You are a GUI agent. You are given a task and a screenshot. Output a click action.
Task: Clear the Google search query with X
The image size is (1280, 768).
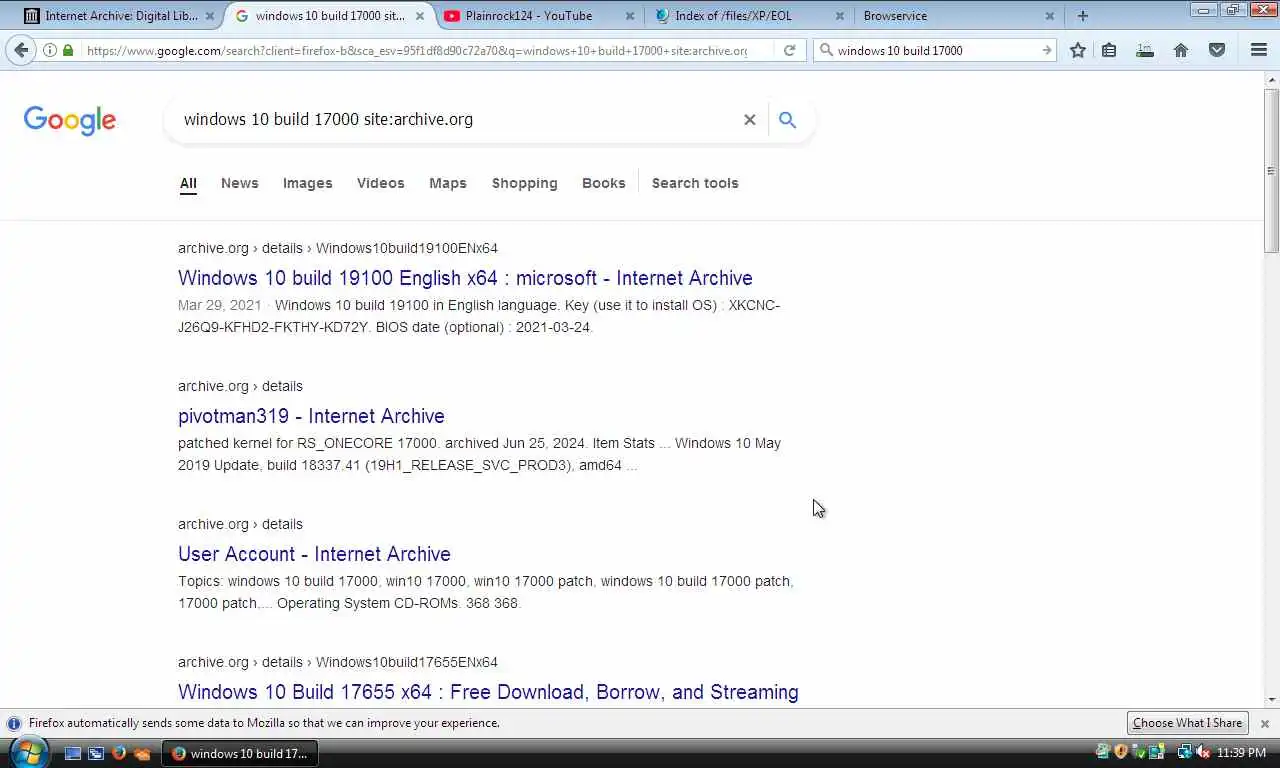[749, 119]
